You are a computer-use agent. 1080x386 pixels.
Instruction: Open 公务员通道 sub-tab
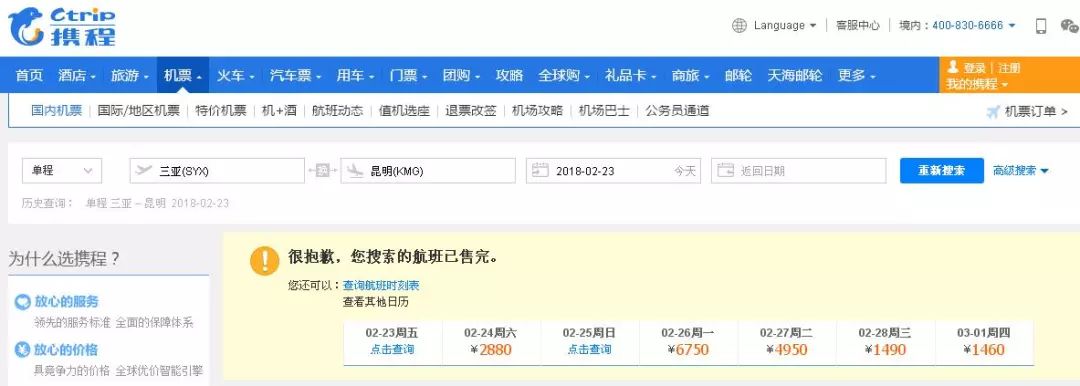pos(677,110)
